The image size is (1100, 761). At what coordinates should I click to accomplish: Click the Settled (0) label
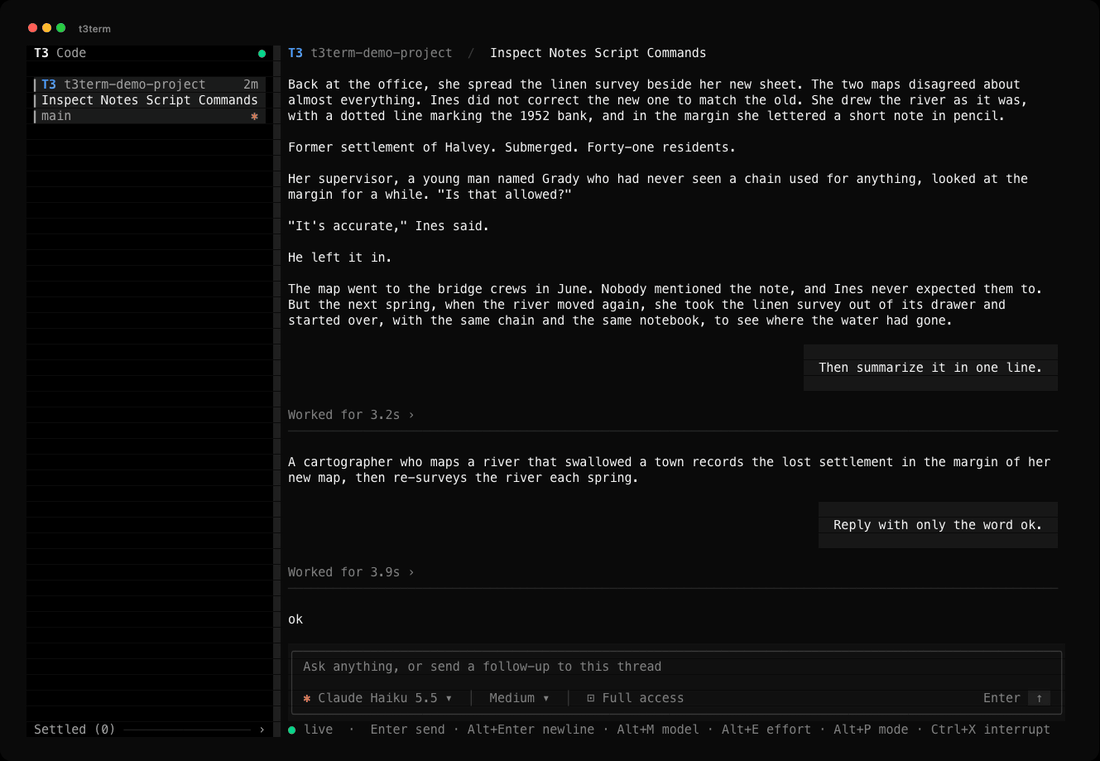pyautogui.click(x=74, y=729)
